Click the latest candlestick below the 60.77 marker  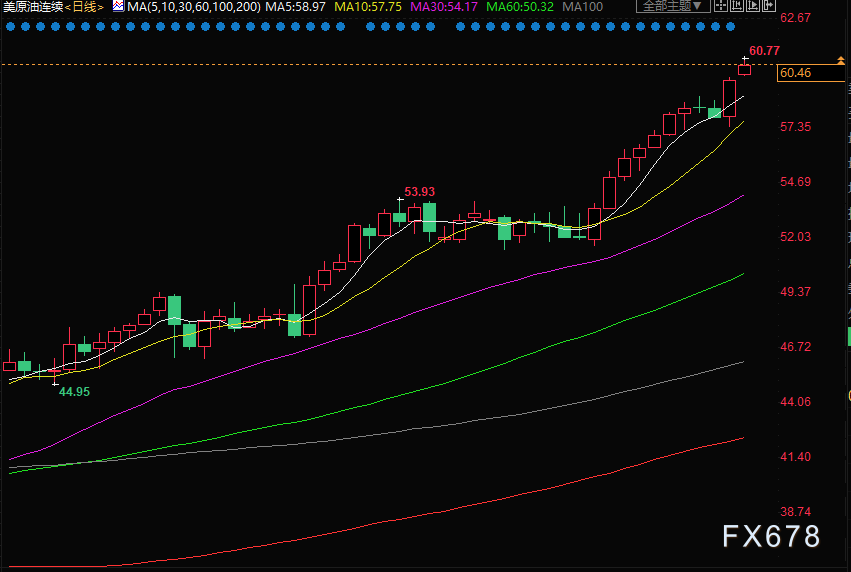(x=745, y=69)
